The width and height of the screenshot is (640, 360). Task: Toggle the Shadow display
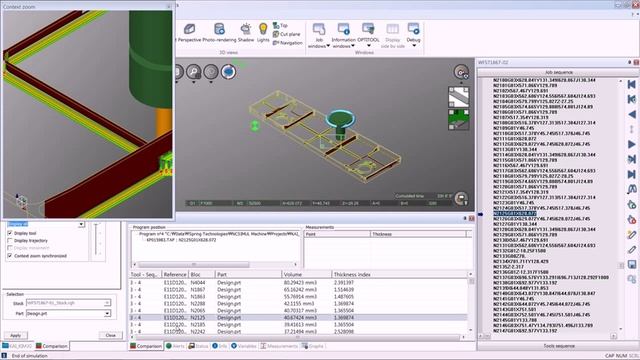(x=246, y=33)
